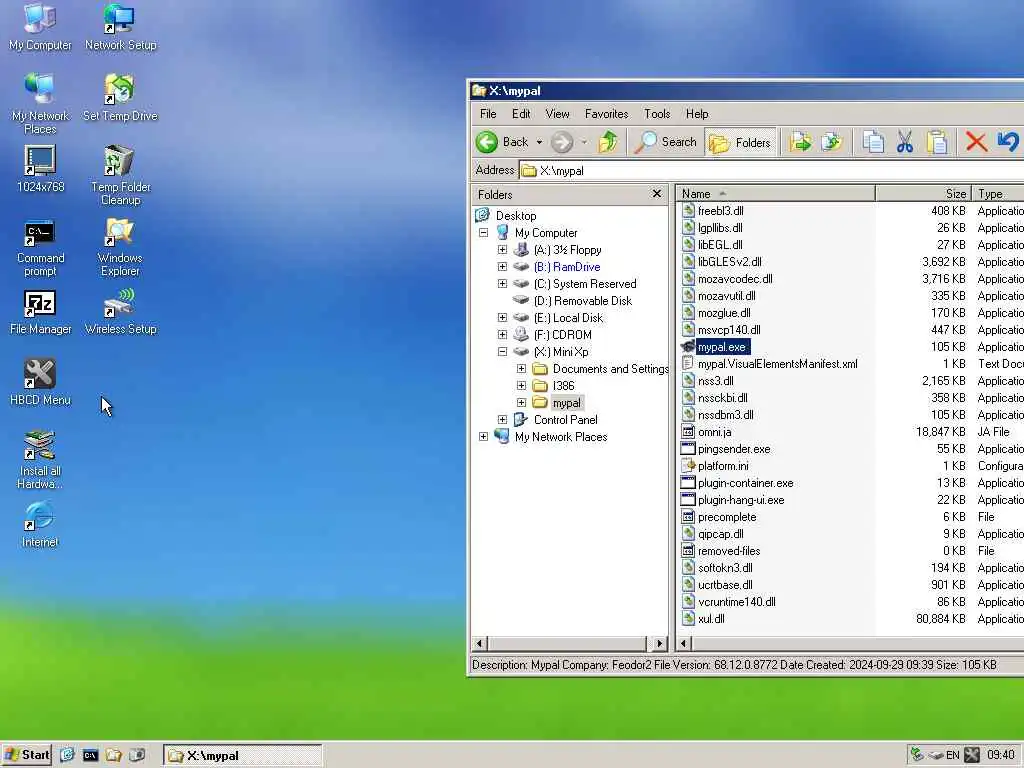
Task: Expand the (B:) RamDrive node
Action: [502, 266]
